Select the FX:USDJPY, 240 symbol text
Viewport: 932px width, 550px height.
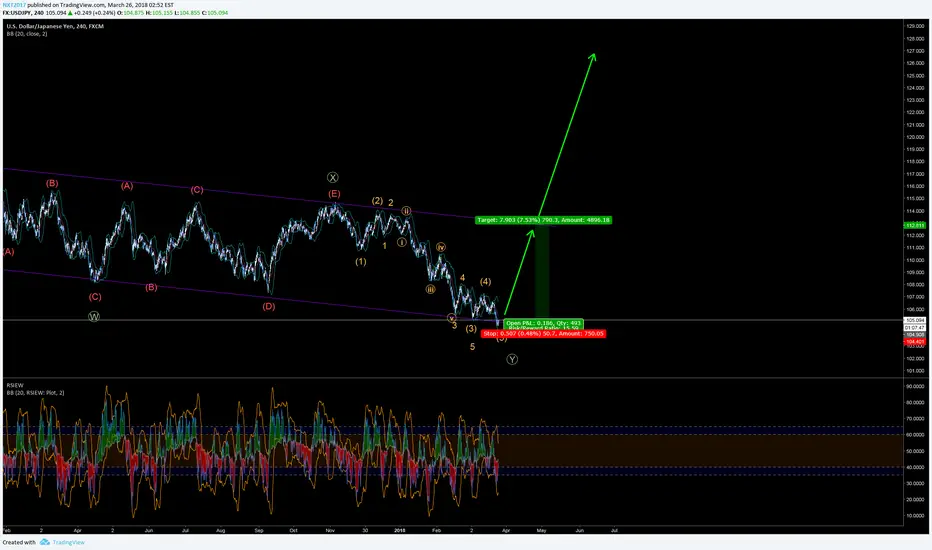point(23,12)
